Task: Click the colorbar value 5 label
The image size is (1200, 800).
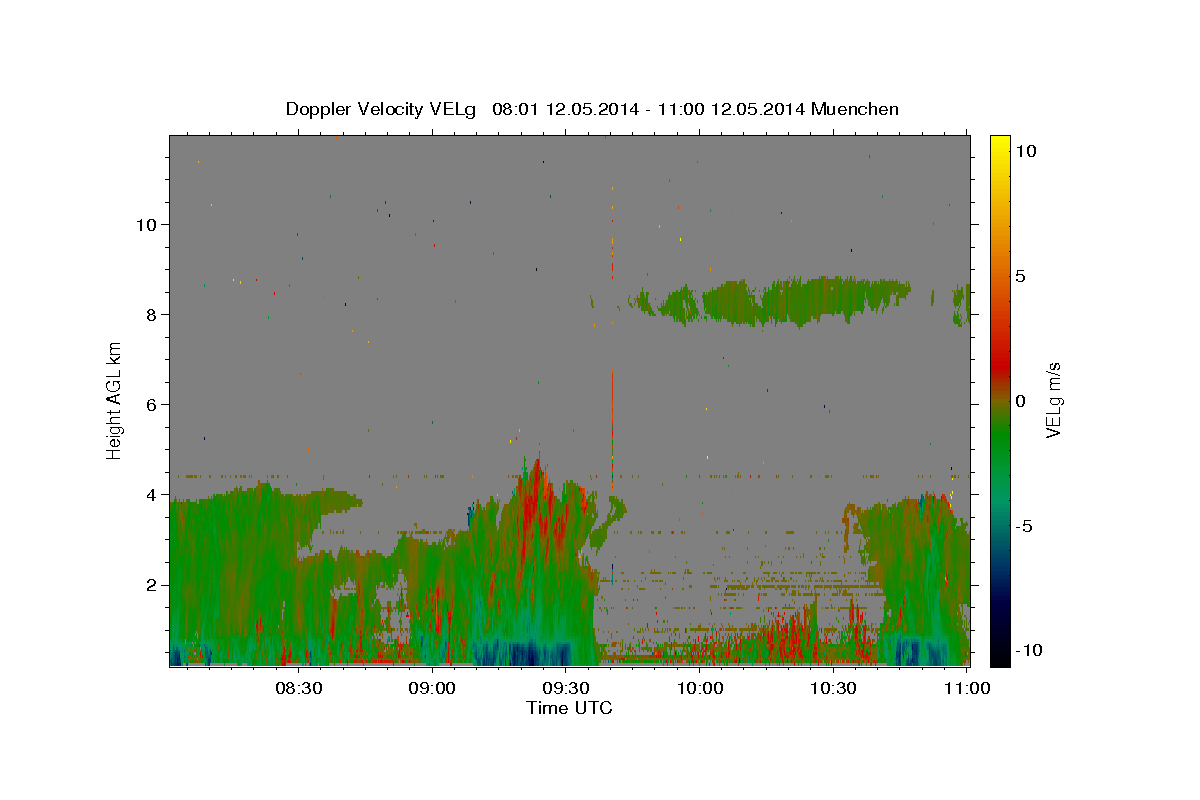Action: [1021, 276]
